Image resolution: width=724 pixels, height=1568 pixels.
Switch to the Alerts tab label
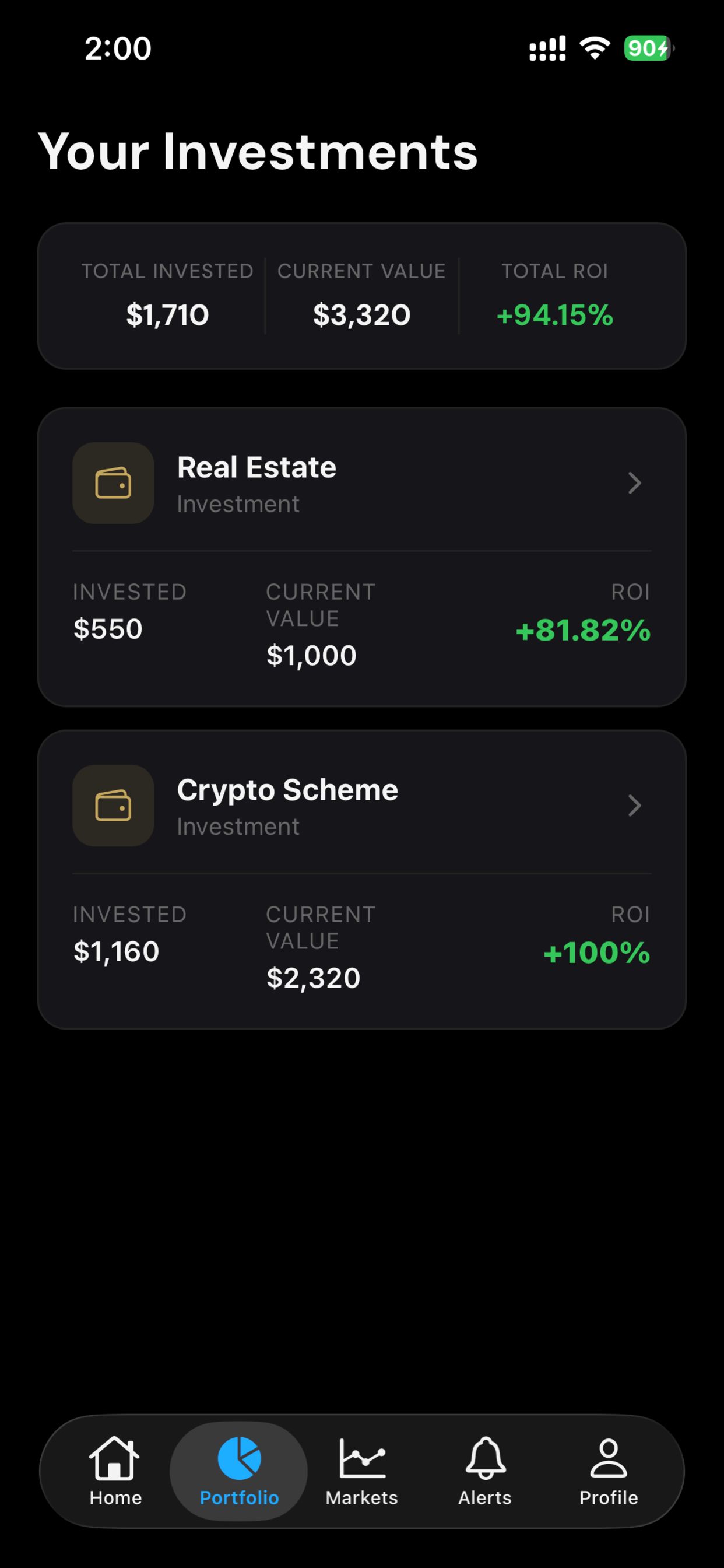point(485,1497)
